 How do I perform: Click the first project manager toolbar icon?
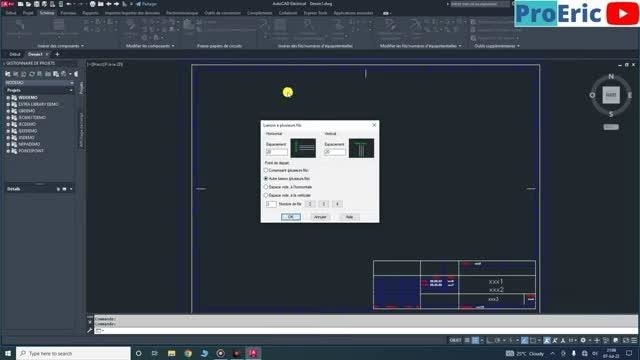click(x=8, y=74)
